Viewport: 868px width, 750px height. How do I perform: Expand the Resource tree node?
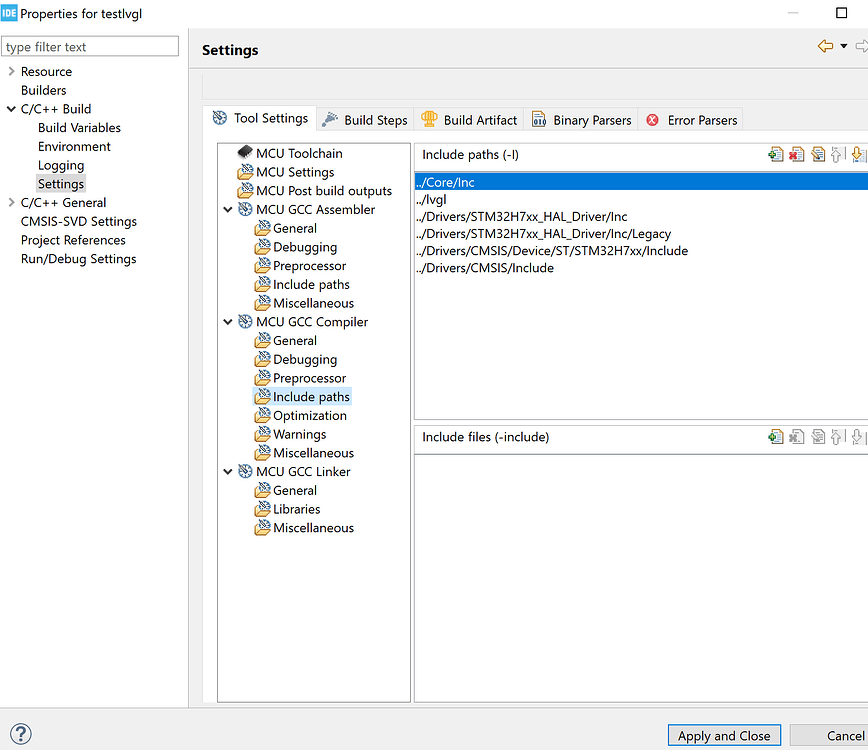click(x=11, y=71)
